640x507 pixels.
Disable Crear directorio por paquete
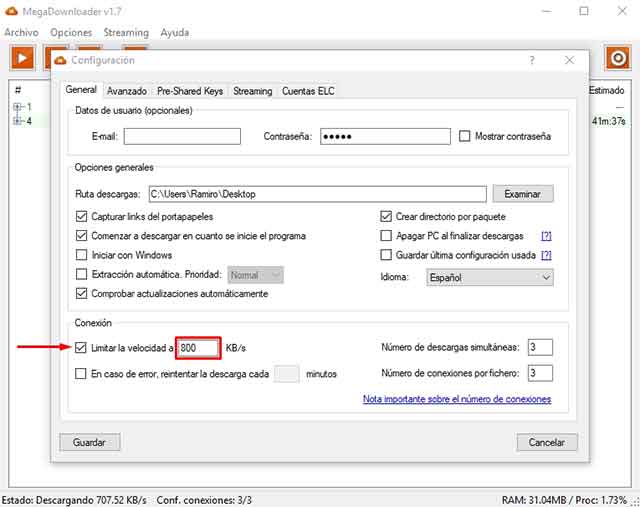pos(387,216)
